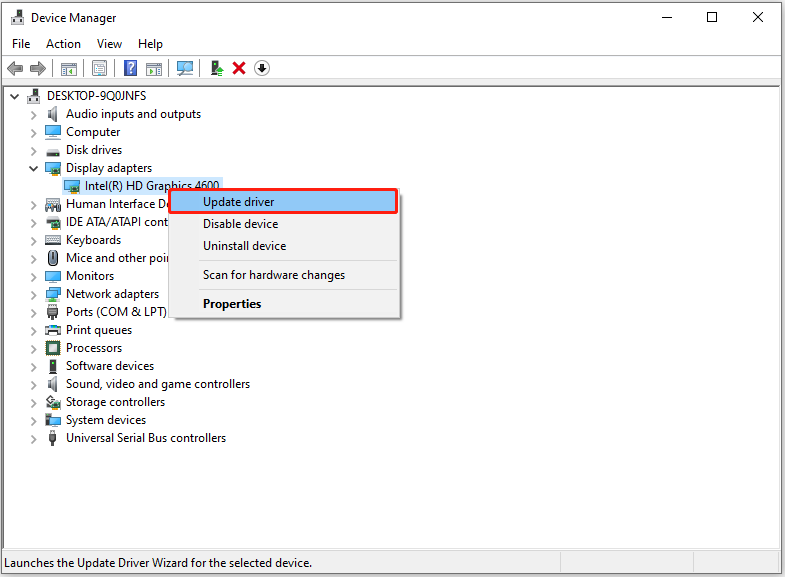Screen dimensions: 785x577
Task: Open Properties from the context menu
Action: click(x=284, y=304)
